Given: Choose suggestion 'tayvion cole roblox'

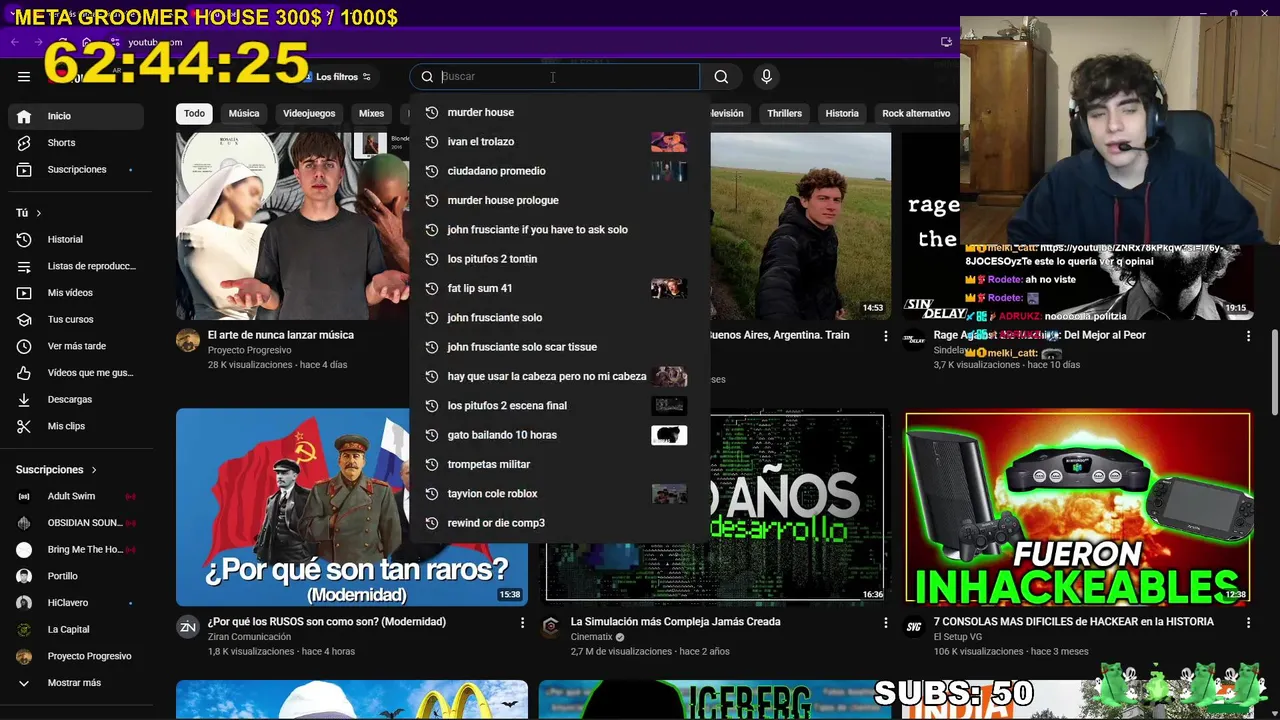Looking at the screenshot, I should coord(560,494).
